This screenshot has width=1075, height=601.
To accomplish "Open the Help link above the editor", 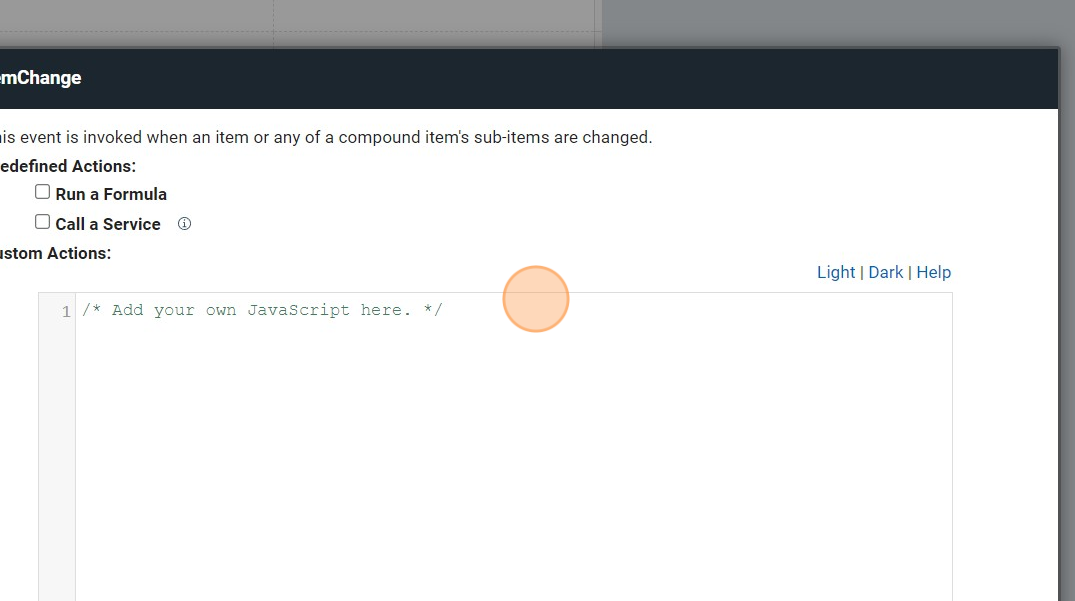I will (x=934, y=272).
